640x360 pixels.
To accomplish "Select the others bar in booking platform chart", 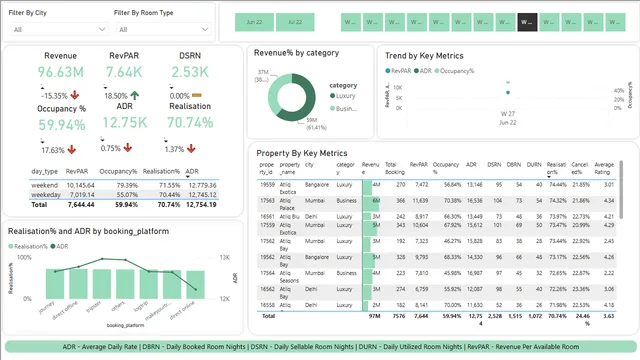I will click(125, 284).
